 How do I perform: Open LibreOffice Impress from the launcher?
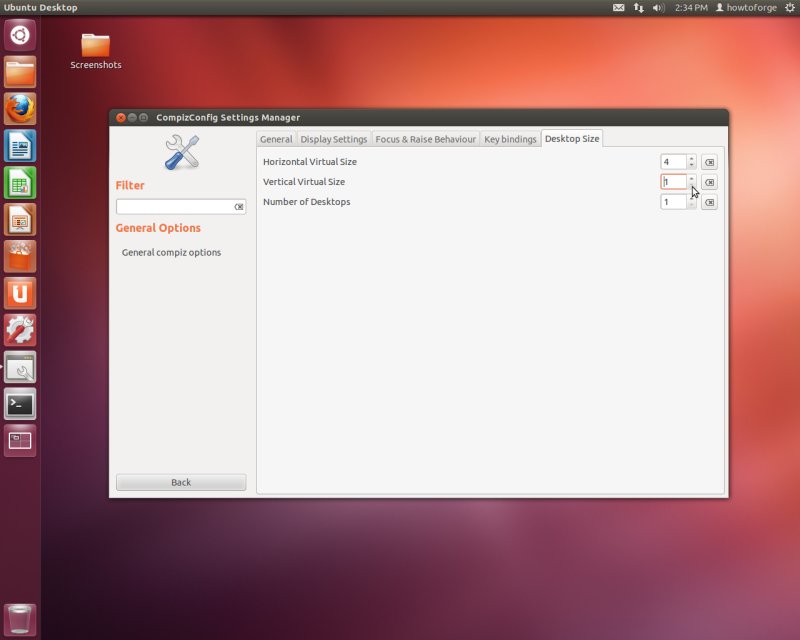pos(20,219)
